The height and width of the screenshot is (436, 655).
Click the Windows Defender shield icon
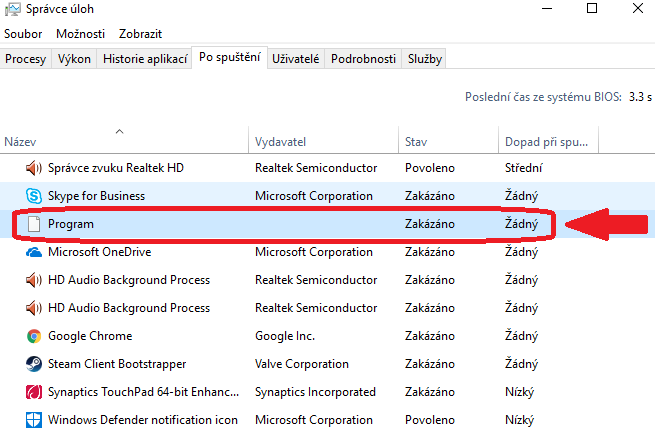[34, 420]
